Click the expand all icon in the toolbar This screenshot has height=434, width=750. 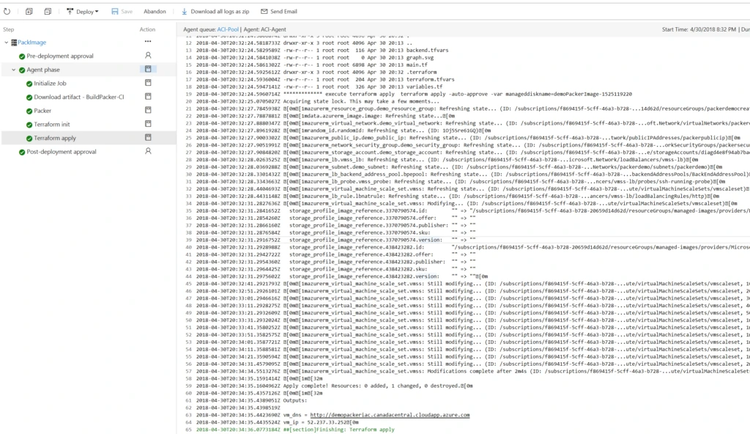(x=29, y=11)
